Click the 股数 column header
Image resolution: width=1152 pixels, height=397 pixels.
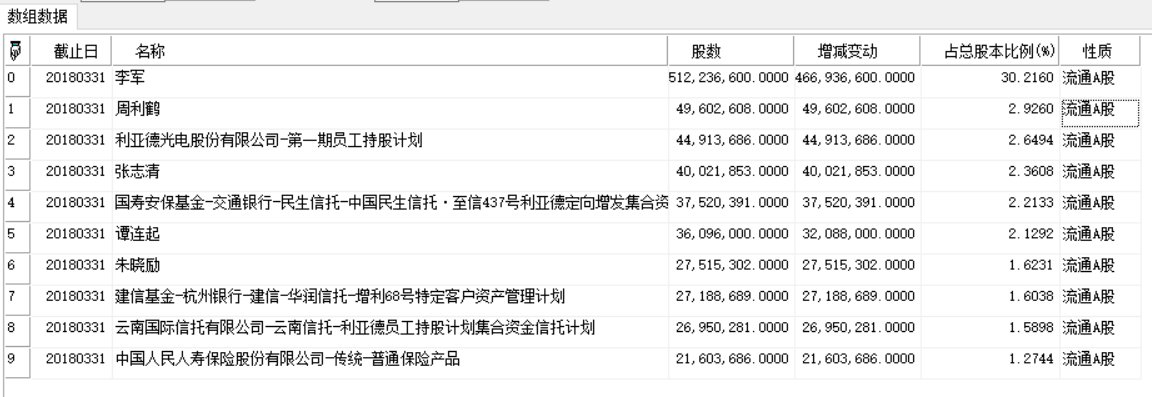(x=731, y=51)
